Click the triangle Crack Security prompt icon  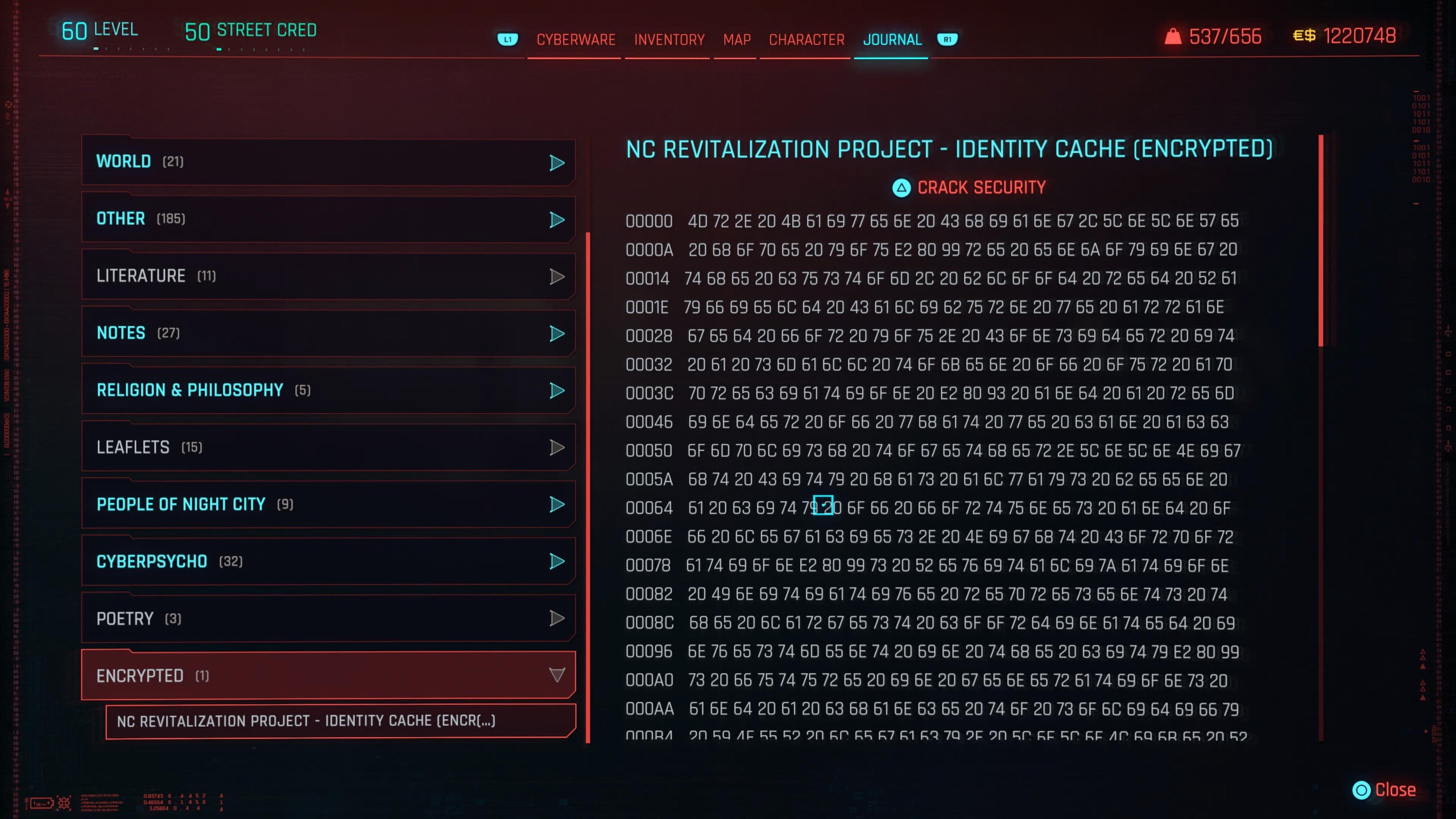(x=901, y=188)
